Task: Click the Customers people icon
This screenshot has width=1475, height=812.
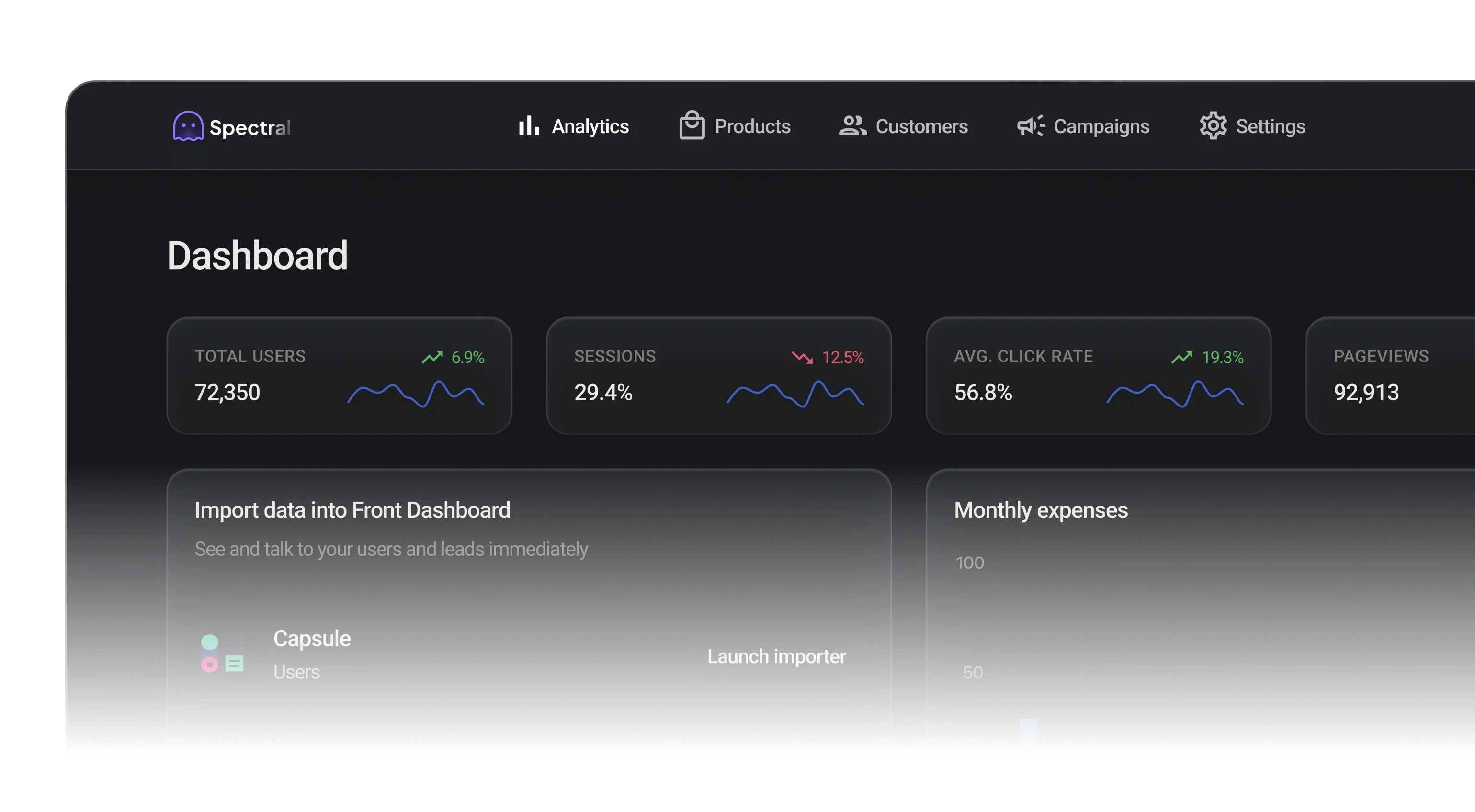Action: point(852,126)
